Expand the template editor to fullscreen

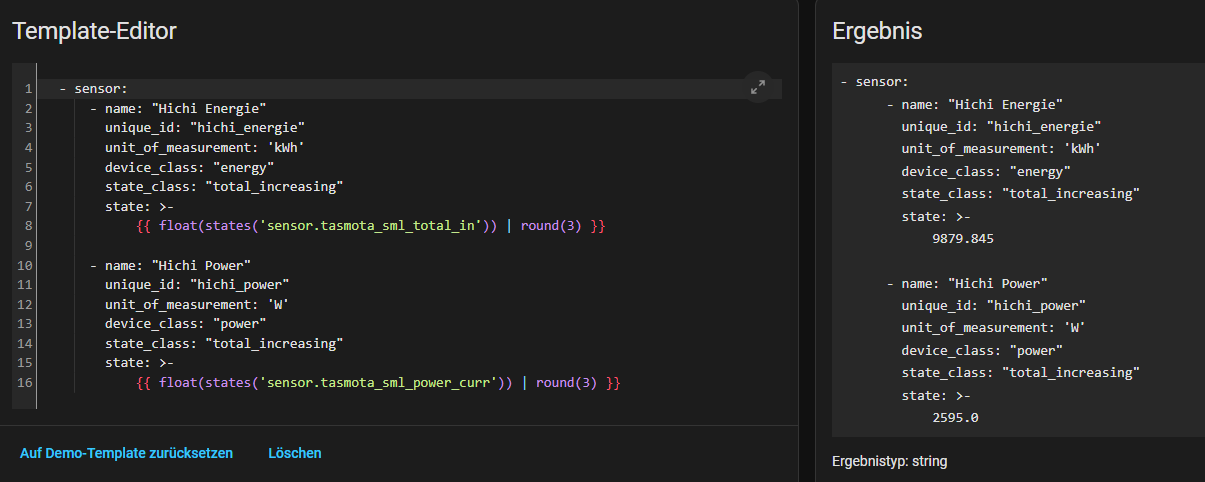[758, 87]
